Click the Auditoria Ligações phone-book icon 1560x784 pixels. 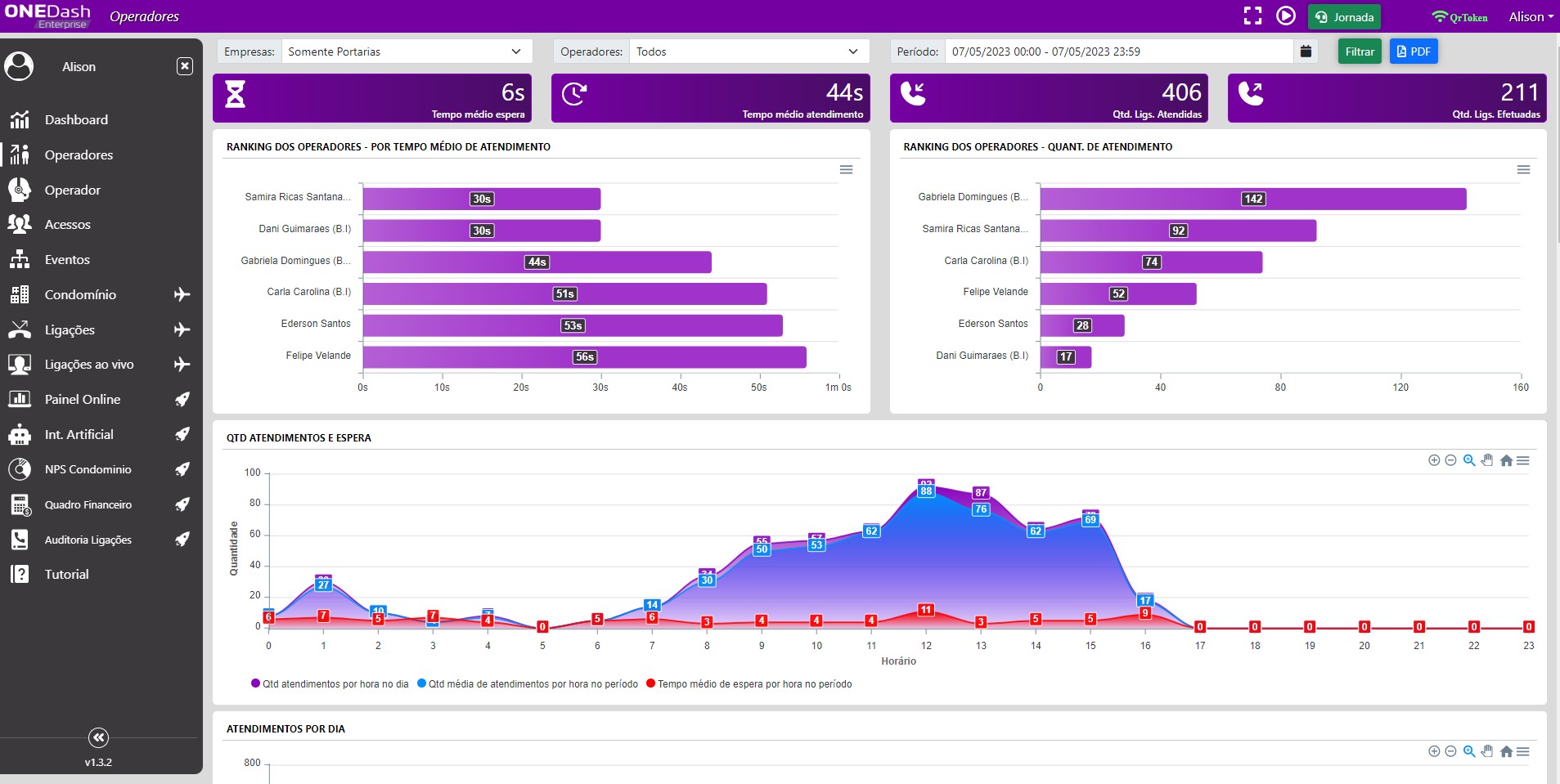[20, 540]
